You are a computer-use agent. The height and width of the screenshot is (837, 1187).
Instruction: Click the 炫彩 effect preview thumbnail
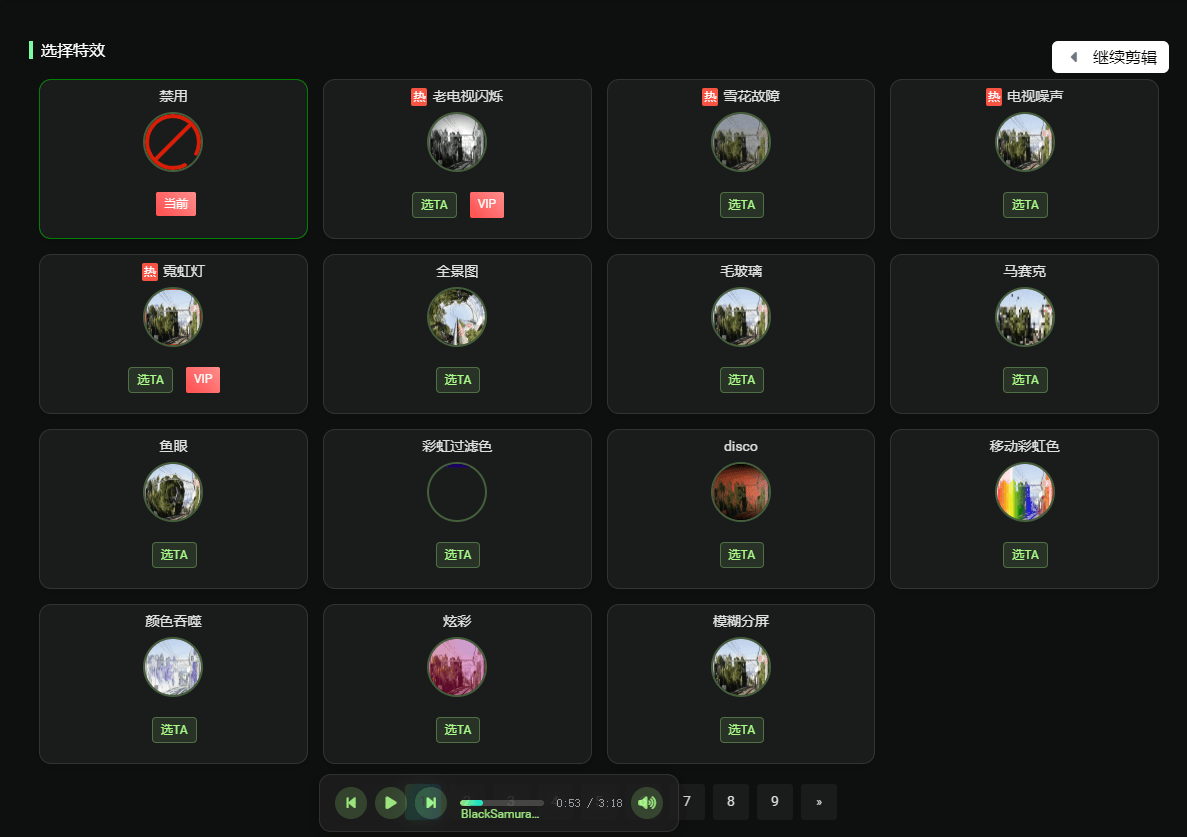click(457, 667)
